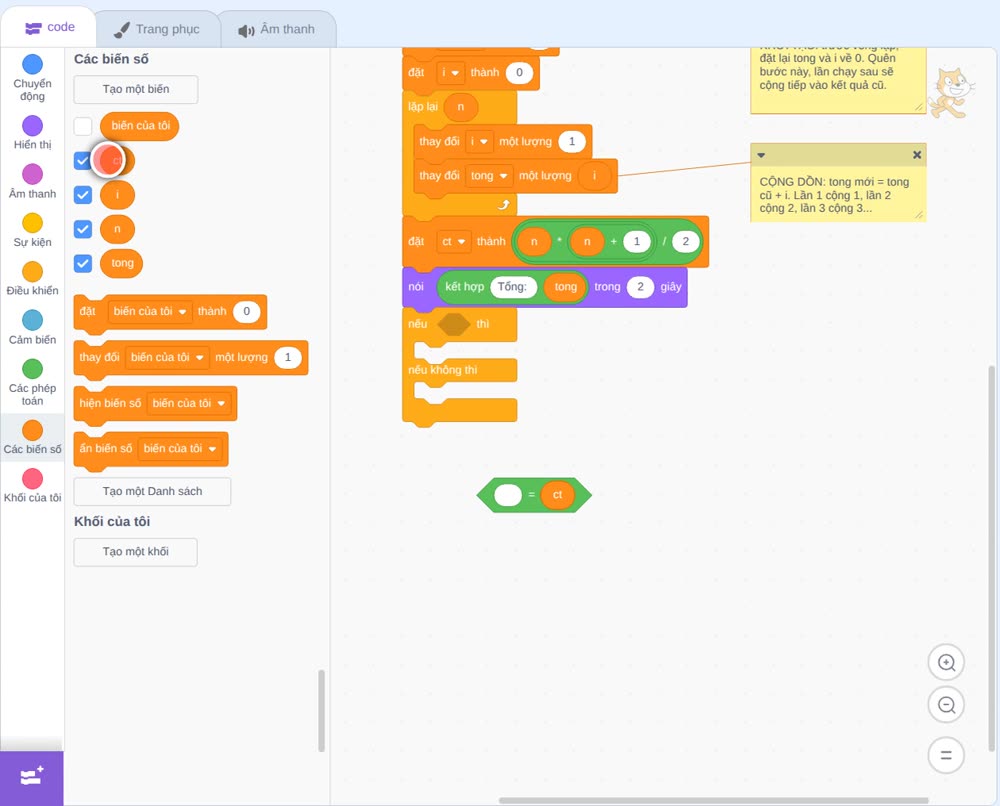Screen dimensions: 1000x806
Task: Switch to the Trang phục tab
Action: pos(157,29)
